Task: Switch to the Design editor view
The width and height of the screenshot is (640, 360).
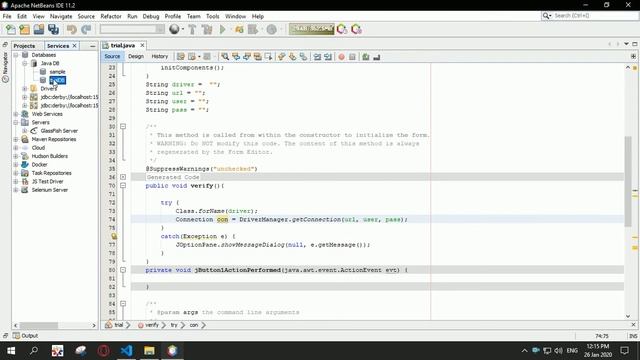Action: coord(136,56)
